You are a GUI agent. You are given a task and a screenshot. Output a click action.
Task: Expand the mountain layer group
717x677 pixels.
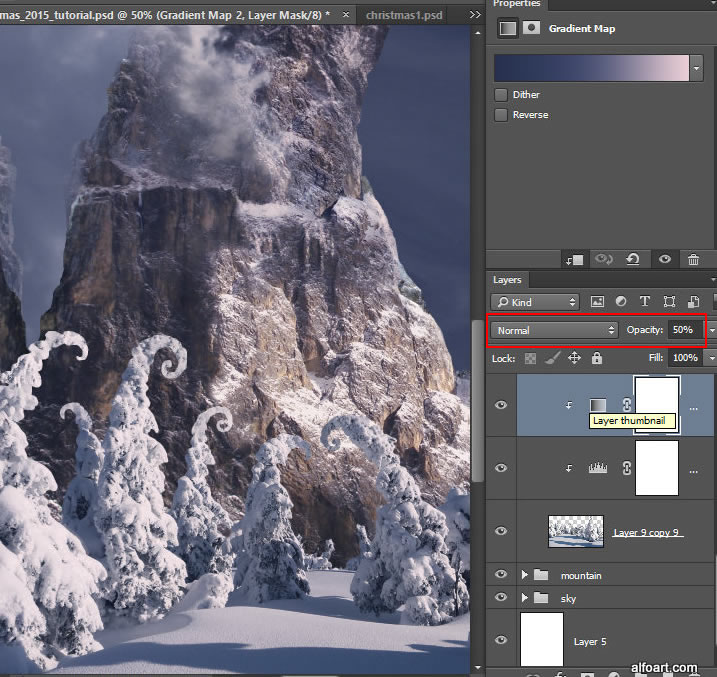[524, 575]
